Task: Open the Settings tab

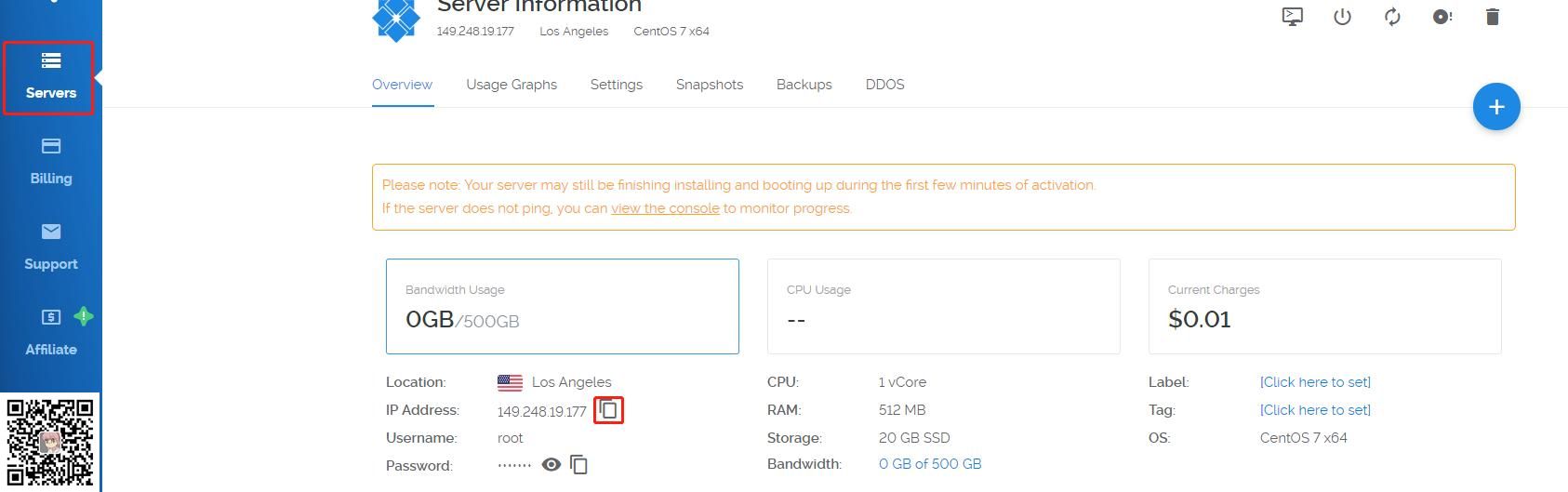Action: [x=616, y=85]
